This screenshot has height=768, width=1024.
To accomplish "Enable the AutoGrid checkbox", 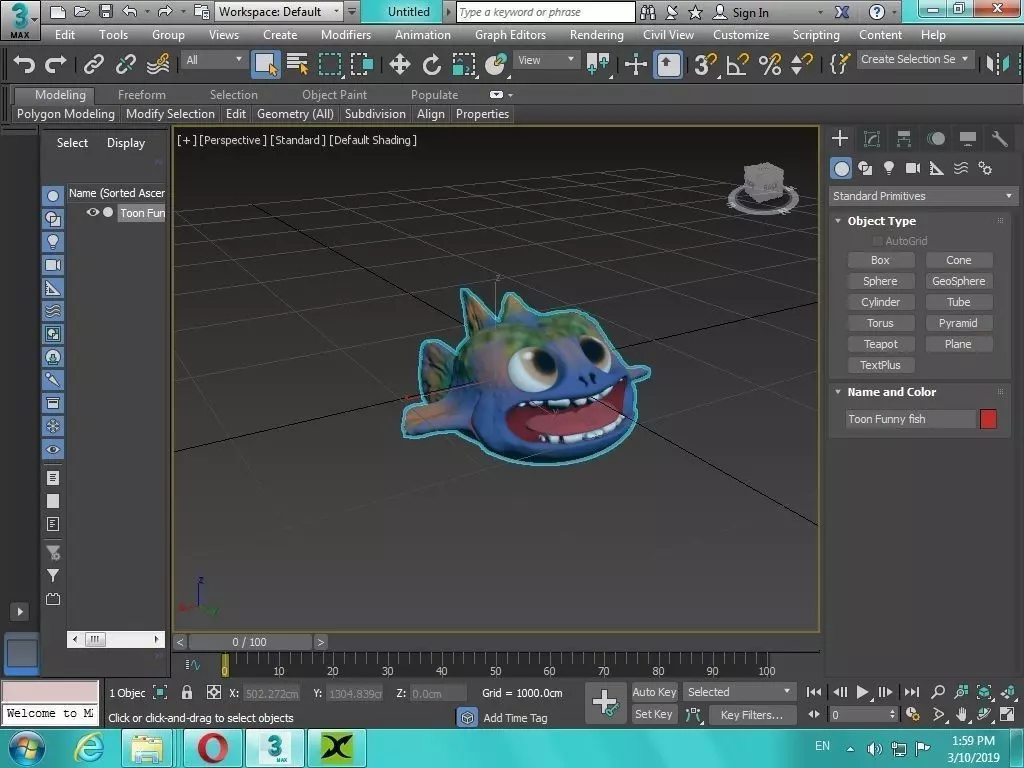I will [877, 241].
